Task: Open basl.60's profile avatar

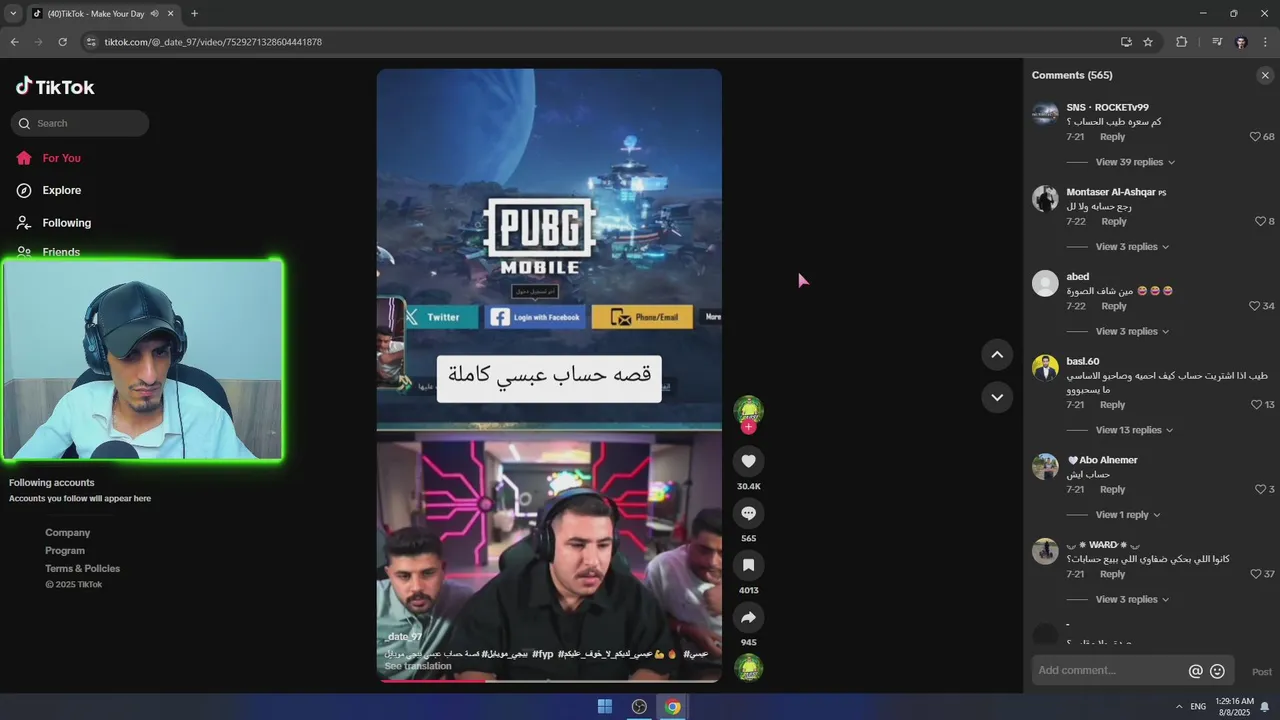Action: click(1045, 367)
